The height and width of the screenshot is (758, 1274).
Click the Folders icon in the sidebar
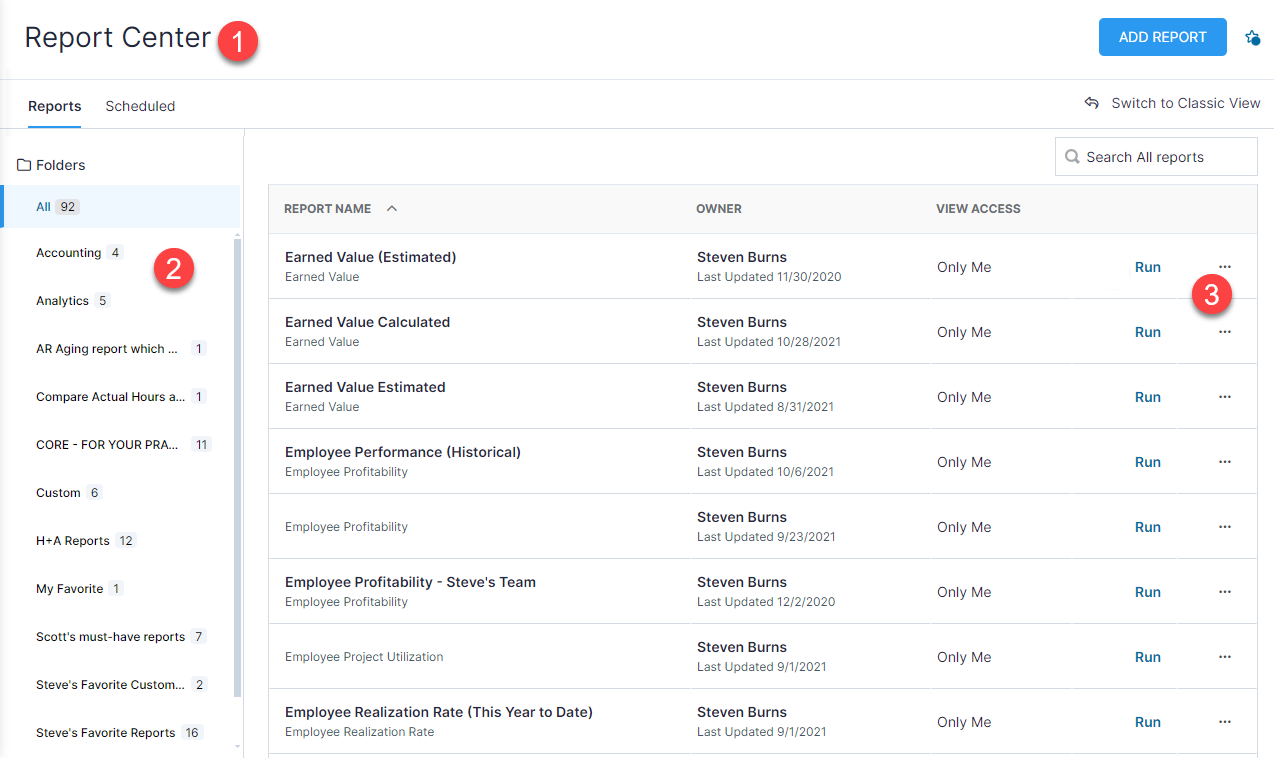pyautogui.click(x=24, y=165)
